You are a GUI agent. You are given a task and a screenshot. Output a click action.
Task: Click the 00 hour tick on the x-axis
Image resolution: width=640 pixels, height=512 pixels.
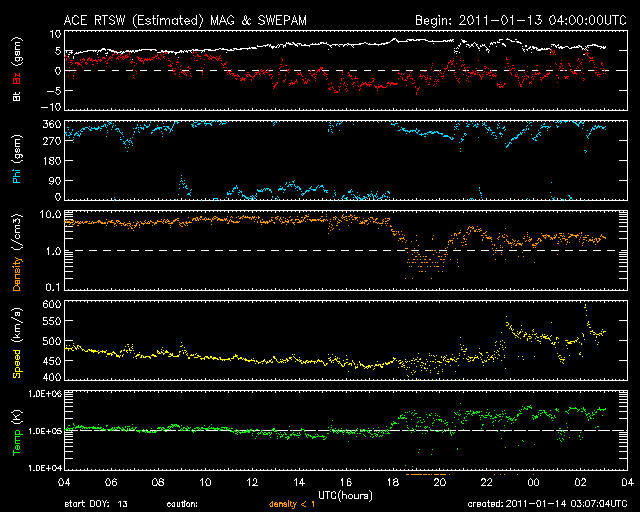(x=534, y=483)
